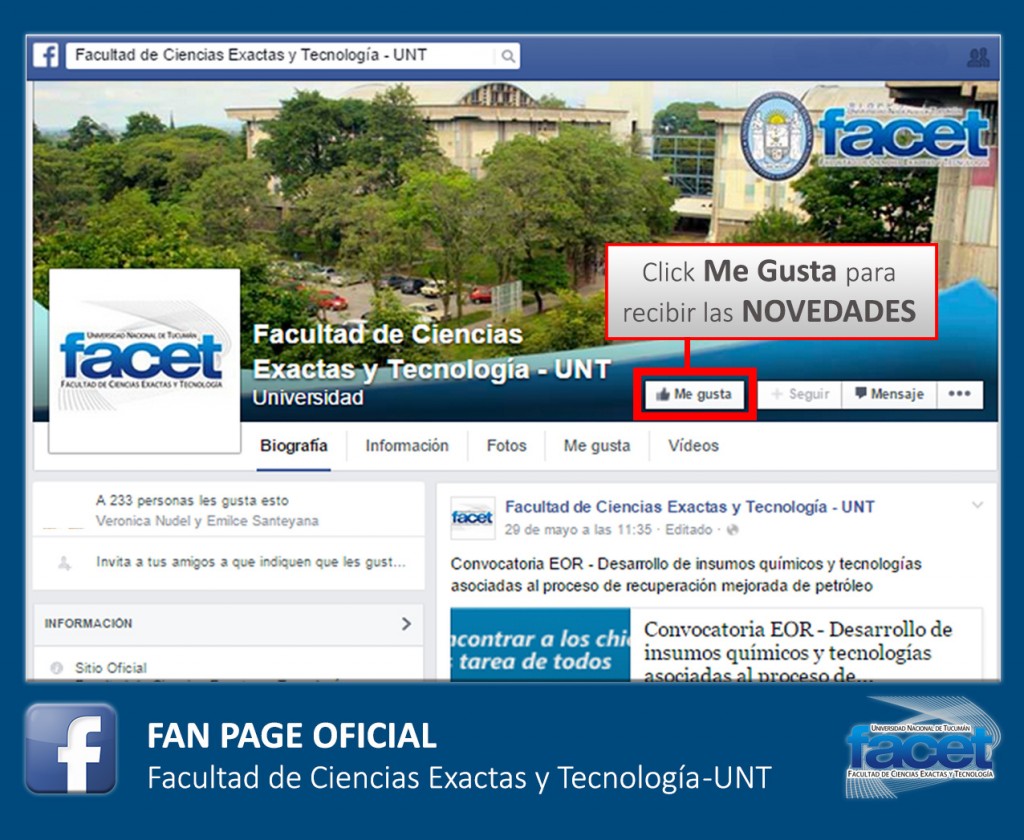
Task: Click the Sitio Oficial text
Action: point(110,668)
